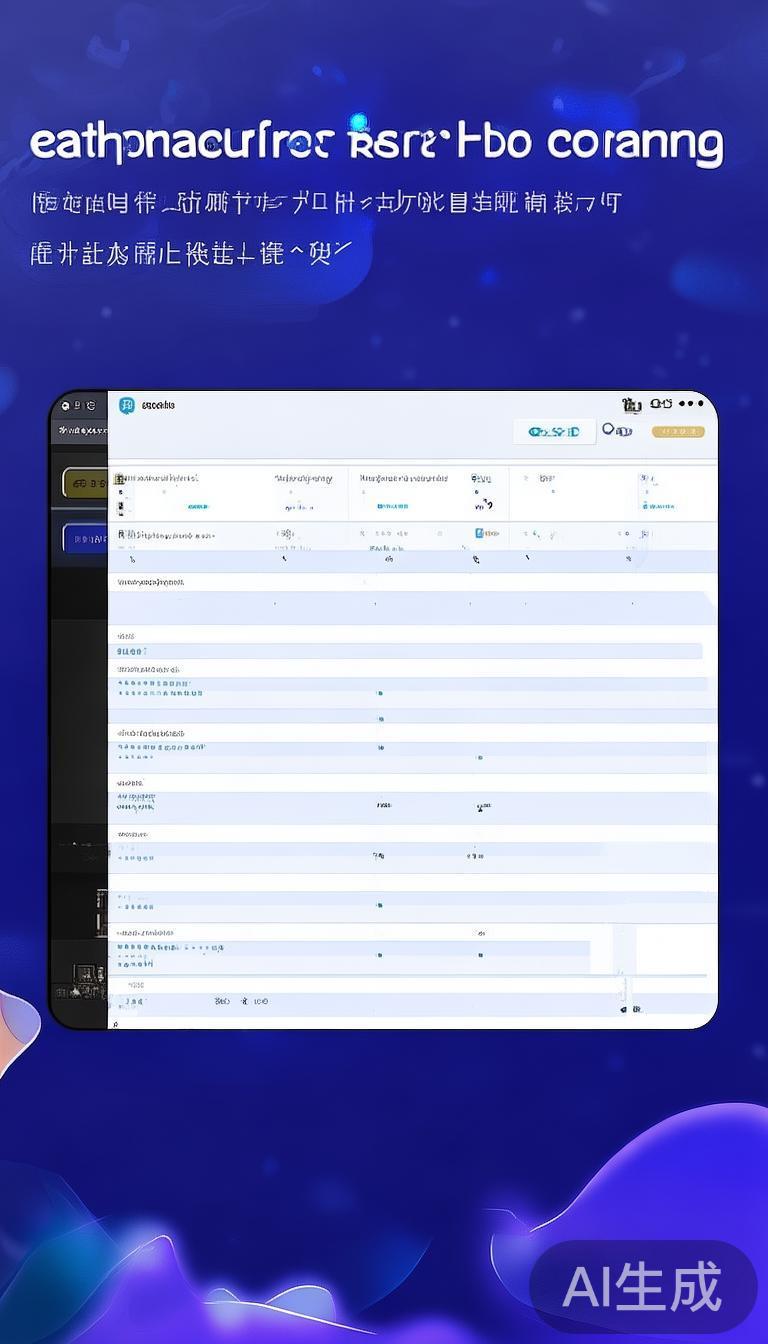Viewport: 768px width, 1344px height.
Task: Click the teal app logo icon in the header
Action: click(x=127, y=405)
